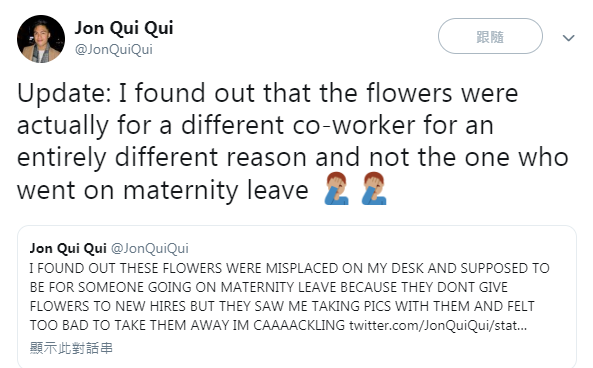Click the second facepalm emoji
593x368 pixels.
tap(374, 188)
